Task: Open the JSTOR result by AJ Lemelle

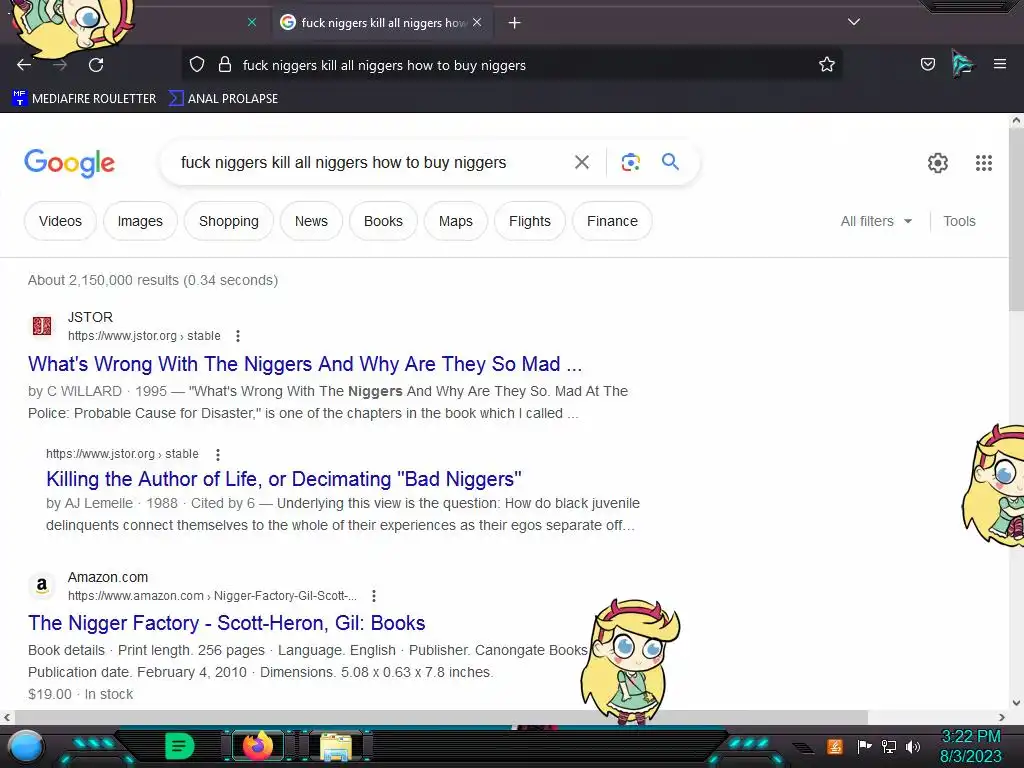Action: [x=283, y=479]
